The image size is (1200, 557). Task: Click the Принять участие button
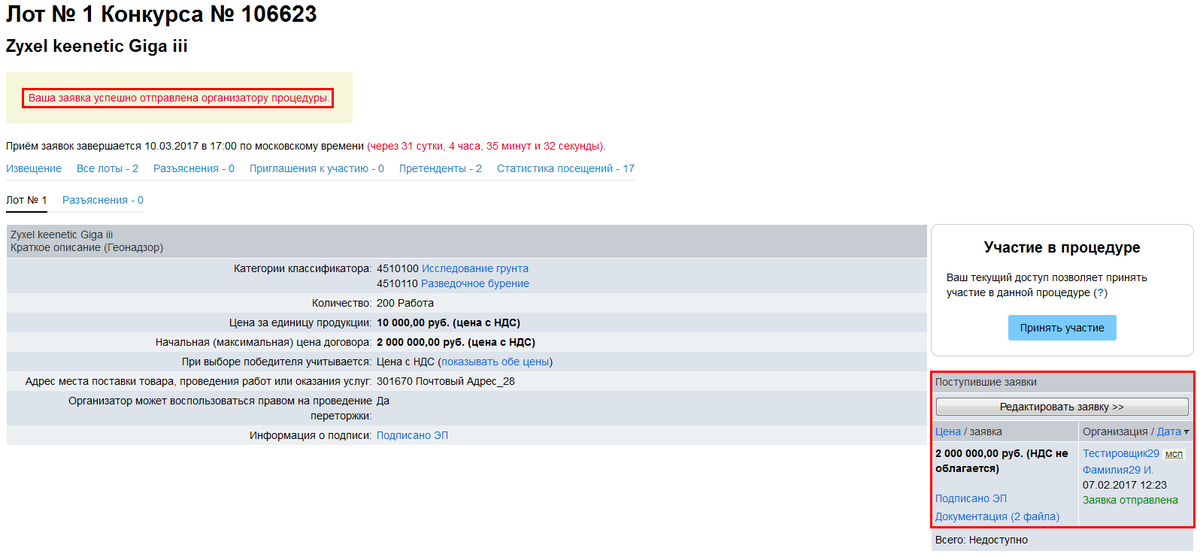(x=1061, y=328)
